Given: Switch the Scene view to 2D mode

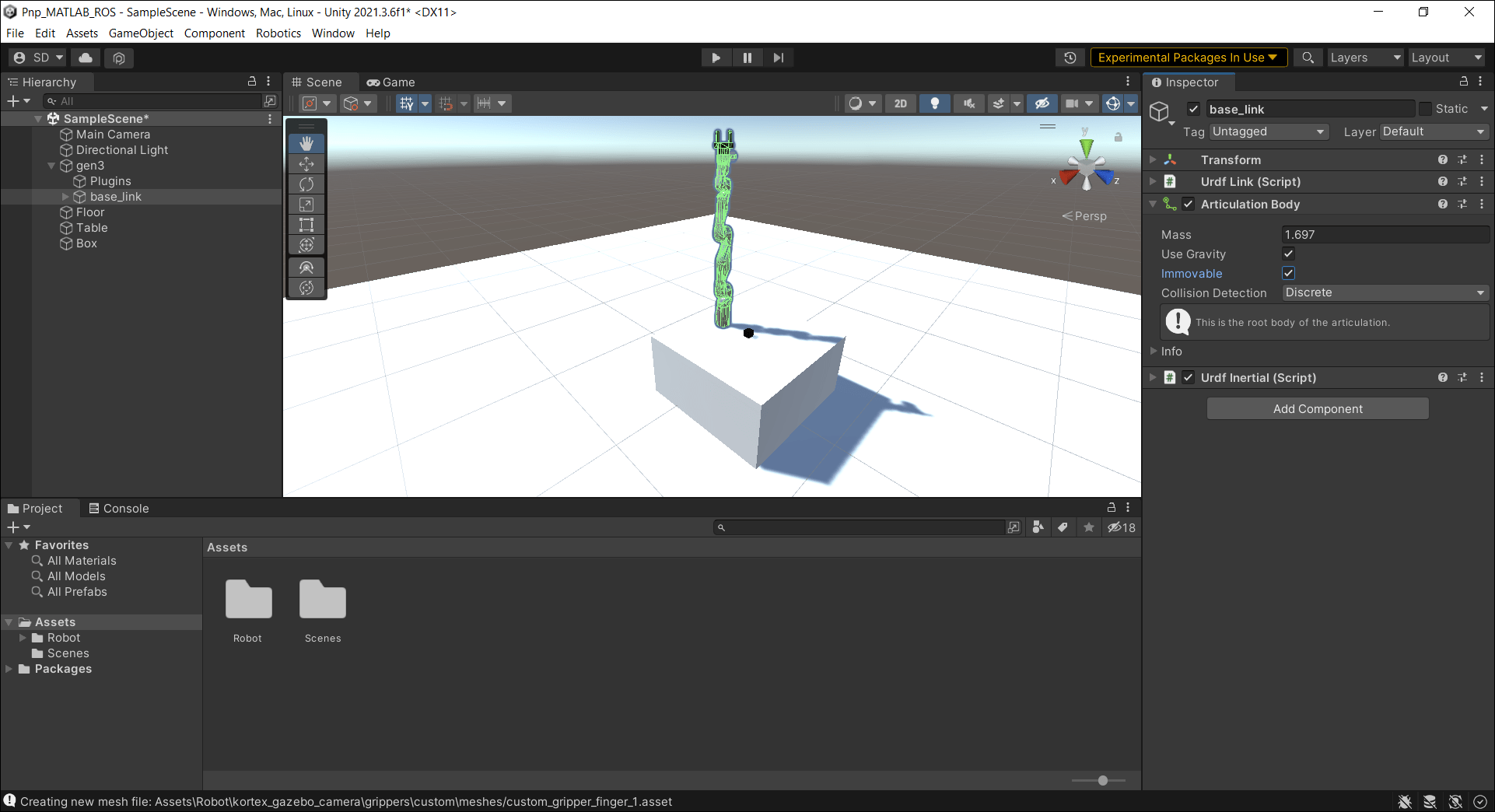Looking at the screenshot, I should pos(900,103).
